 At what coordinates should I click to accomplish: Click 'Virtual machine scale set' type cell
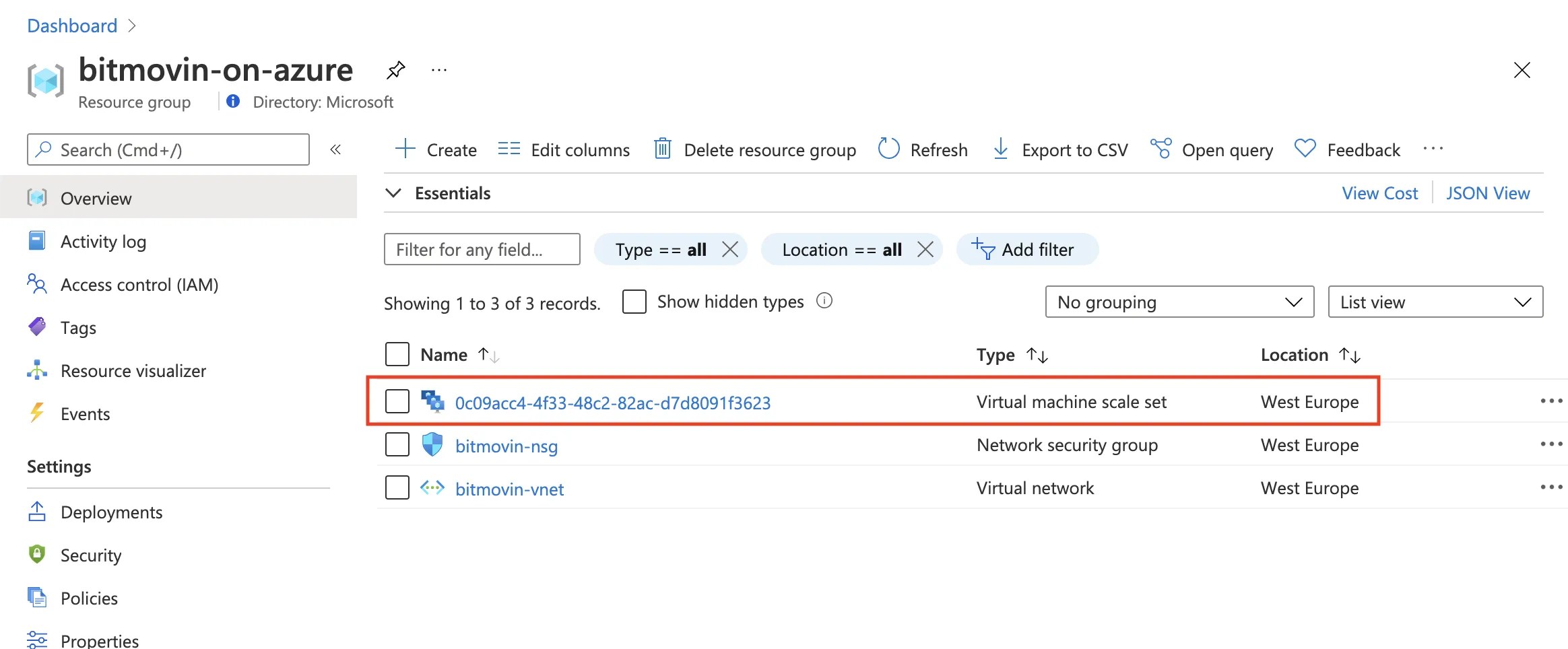click(1072, 402)
